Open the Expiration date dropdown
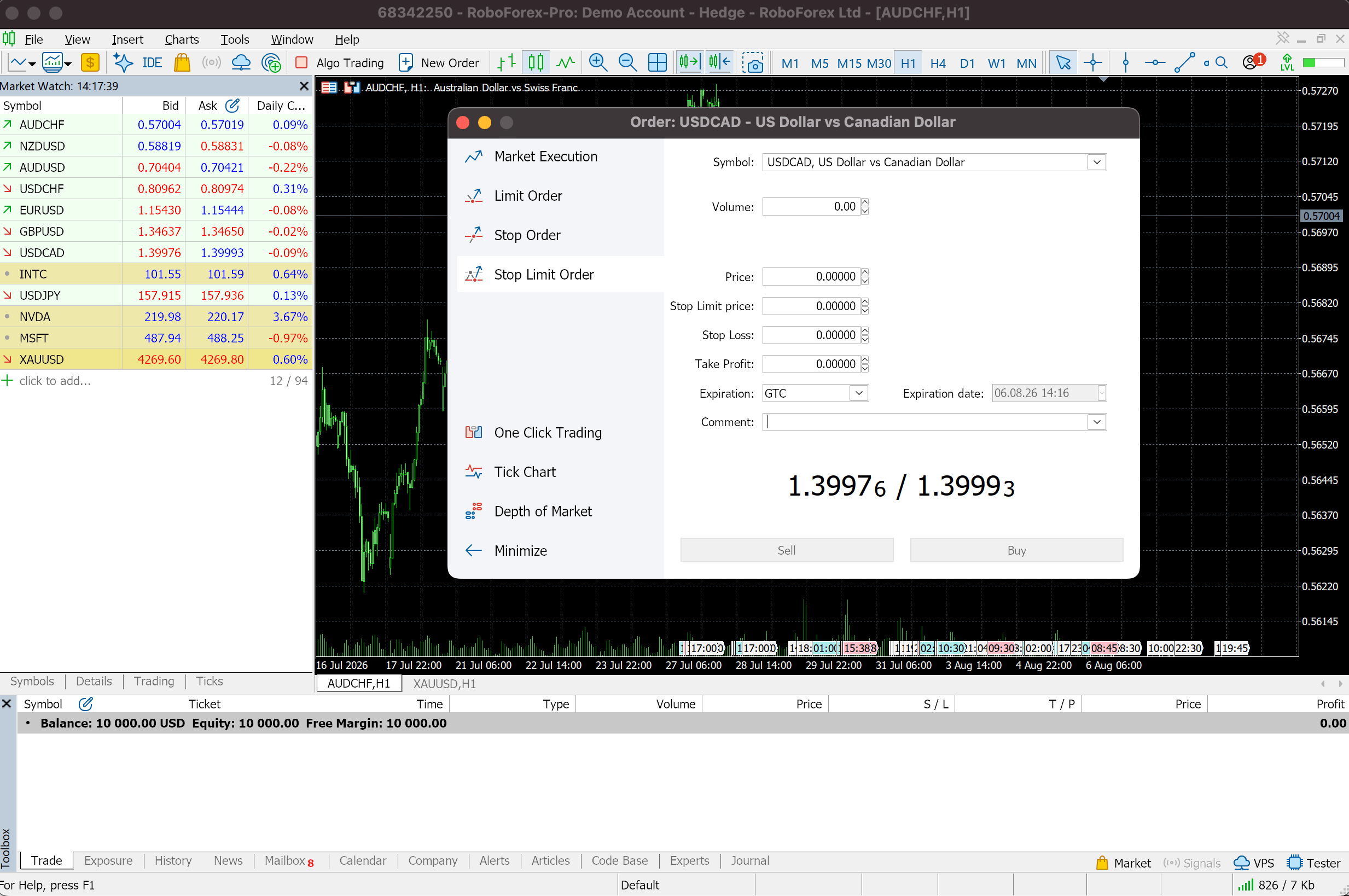The image size is (1349, 896). tap(1102, 393)
